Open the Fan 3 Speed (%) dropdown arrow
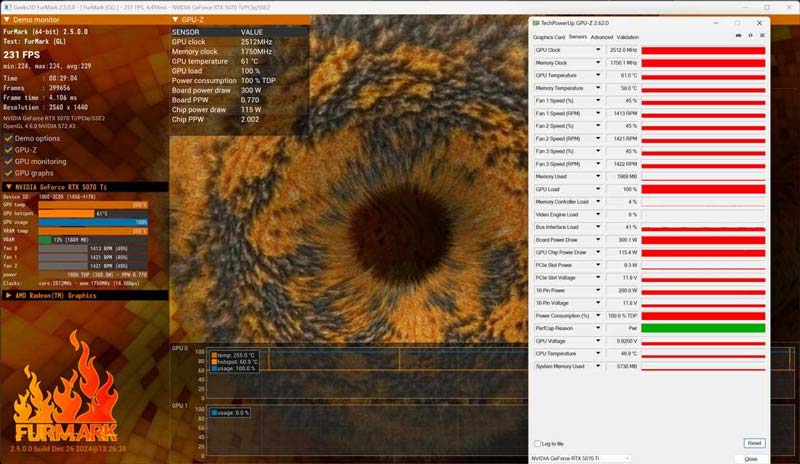Image resolution: width=800 pixels, height=464 pixels. coord(598,151)
